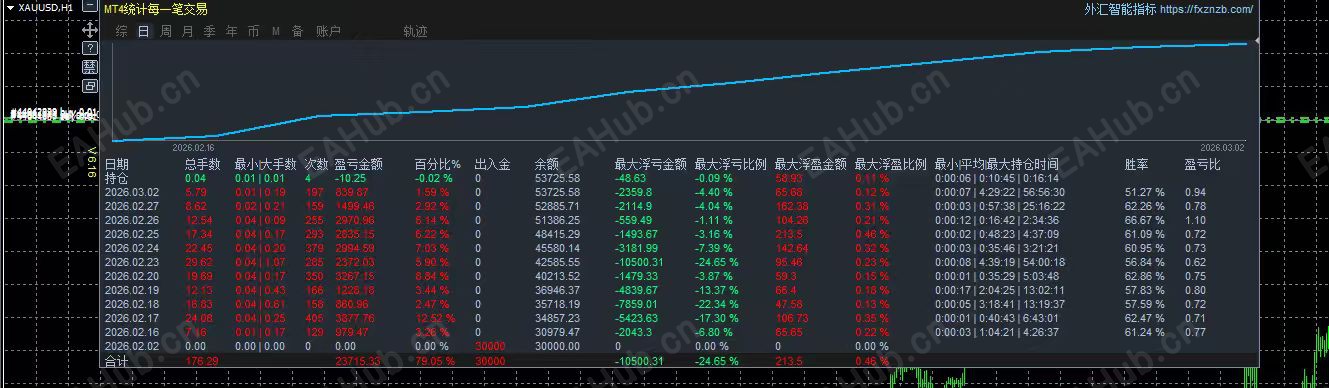Select the 日 daily statistics tab
This screenshot has width=1329, height=388.
(x=144, y=31)
